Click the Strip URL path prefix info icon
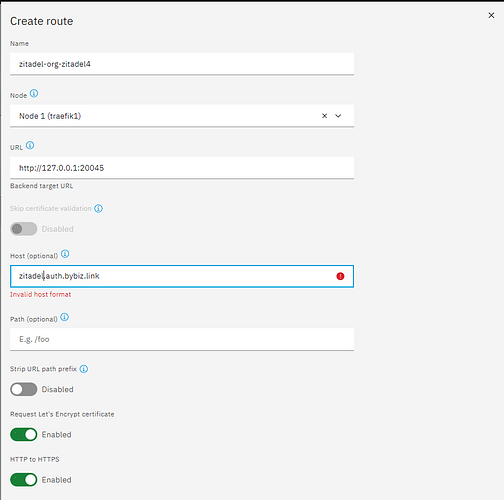The width and height of the screenshot is (504, 500). [x=84, y=369]
